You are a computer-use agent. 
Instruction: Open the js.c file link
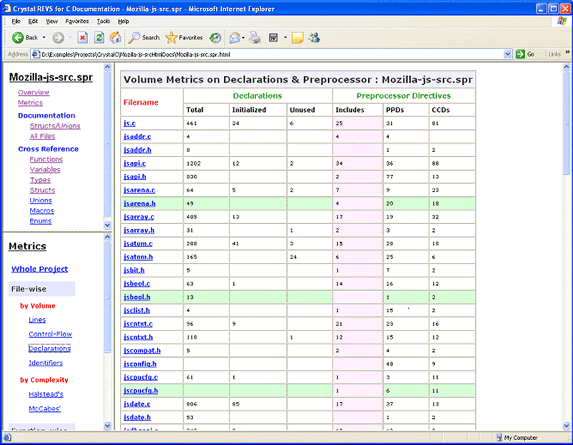click(x=129, y=123)
